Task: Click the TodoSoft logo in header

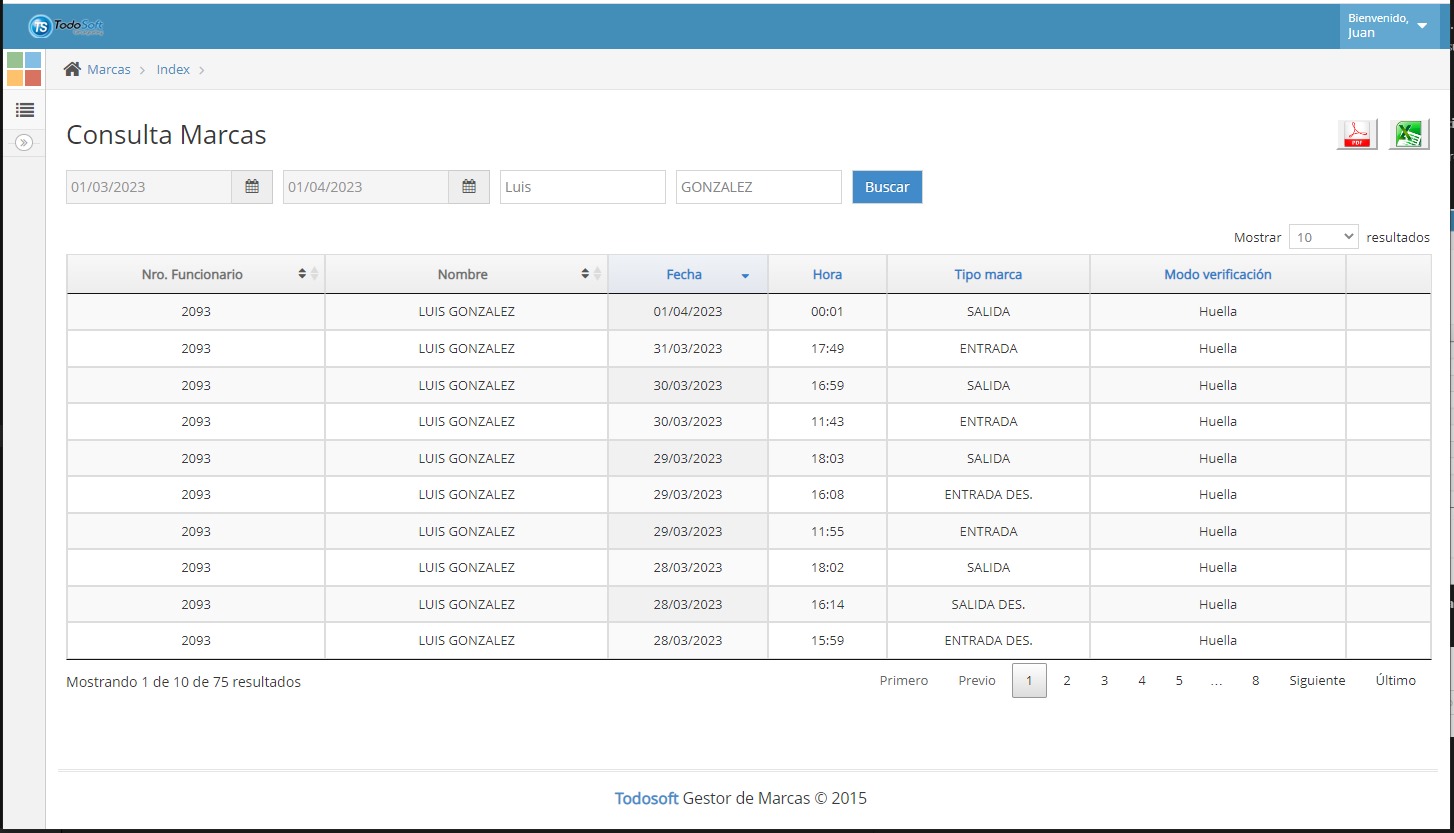Action: coord(66,26)
